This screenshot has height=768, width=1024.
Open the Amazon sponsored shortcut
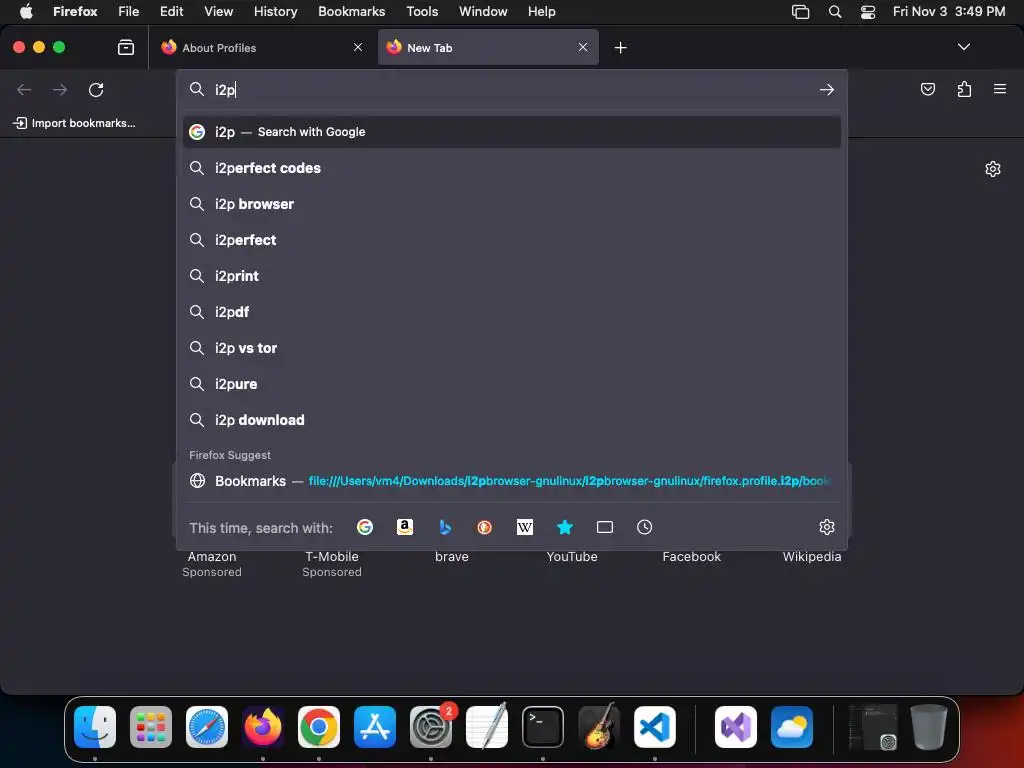tap(212, 564)
